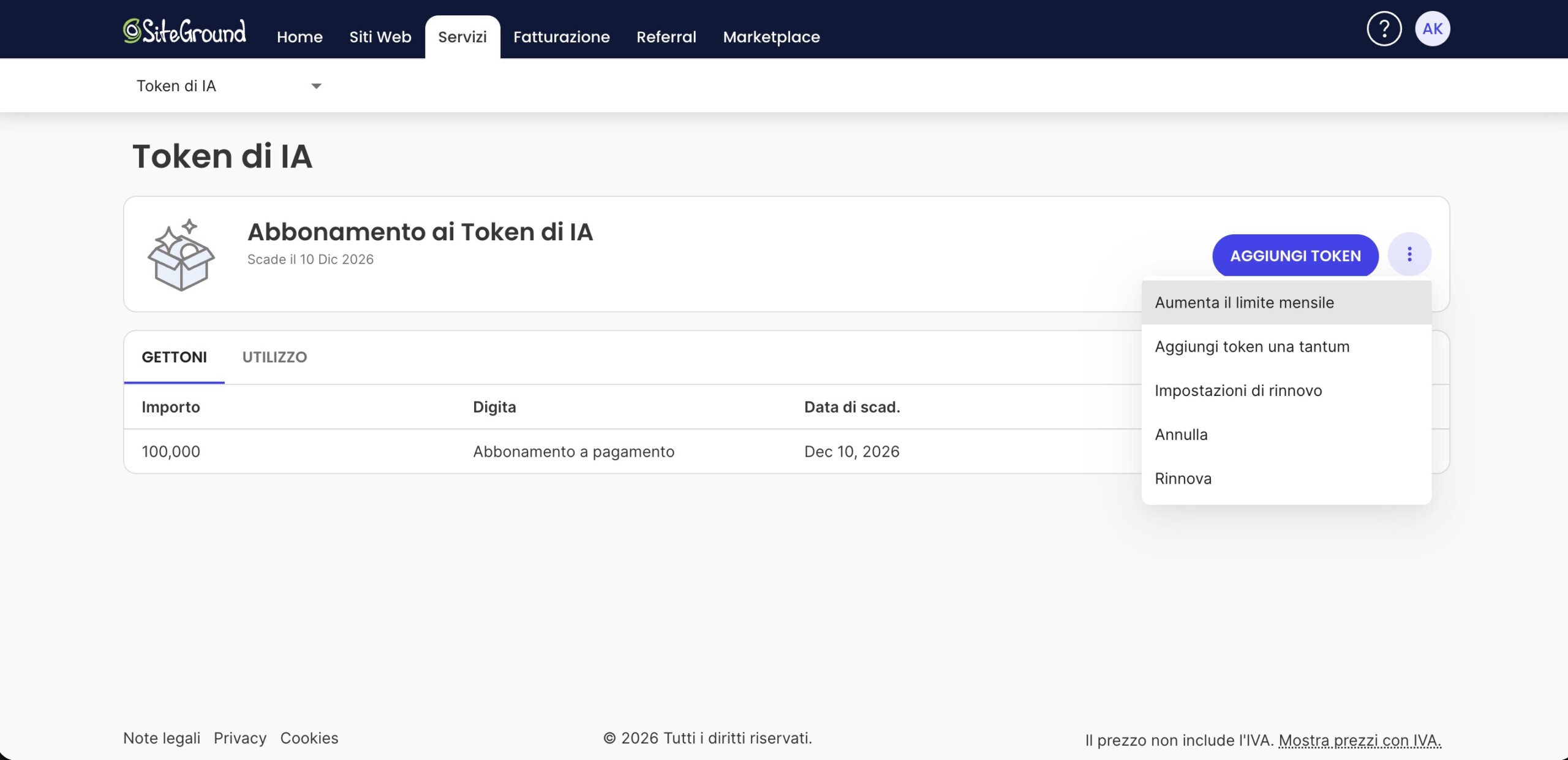The image size is (1568, 760).
Task: Click the Mostra prezzi con IVA link
Action: click(1360, 740)
